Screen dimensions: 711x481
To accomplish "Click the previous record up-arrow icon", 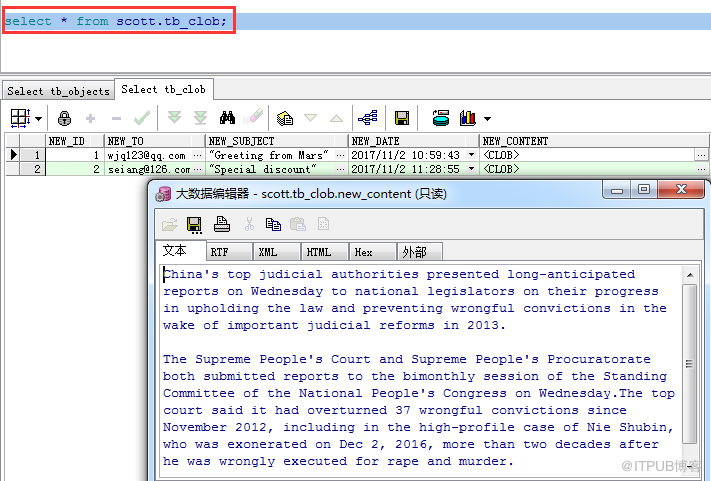I will (336, 118).
